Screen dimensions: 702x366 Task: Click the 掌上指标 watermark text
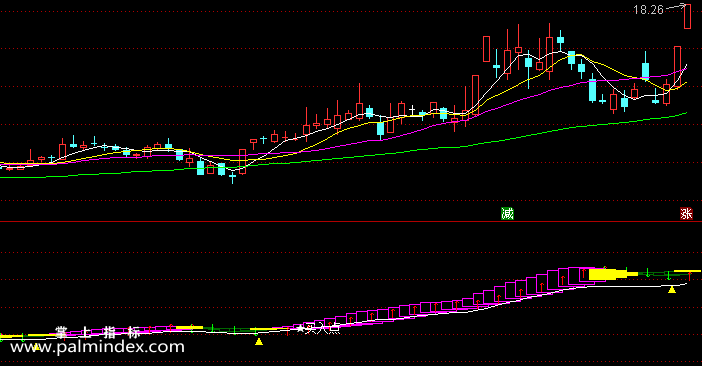[x=98, y=332]
